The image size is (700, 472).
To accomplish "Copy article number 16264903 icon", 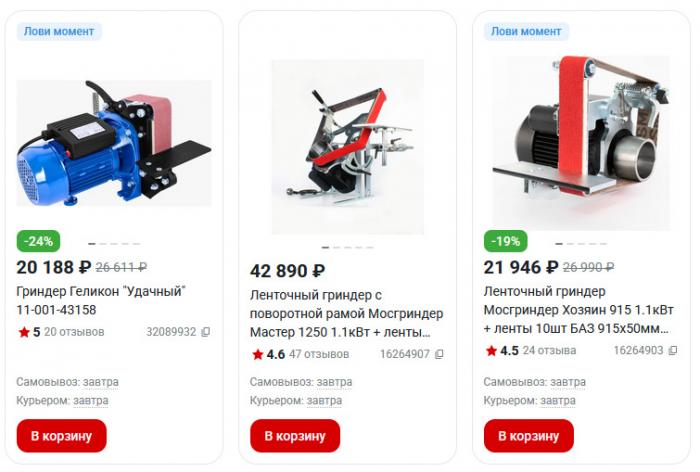I will (x=673, y=351).
